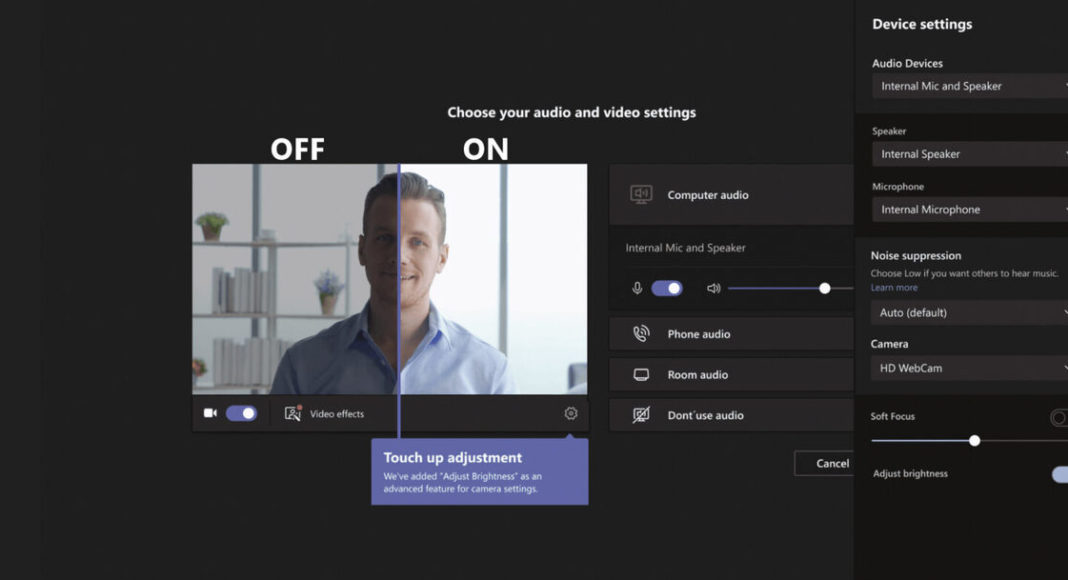This screenshot has width=1068, height=580.
Task: Click the Phone audio handset icon
Action: pos(641,334)
